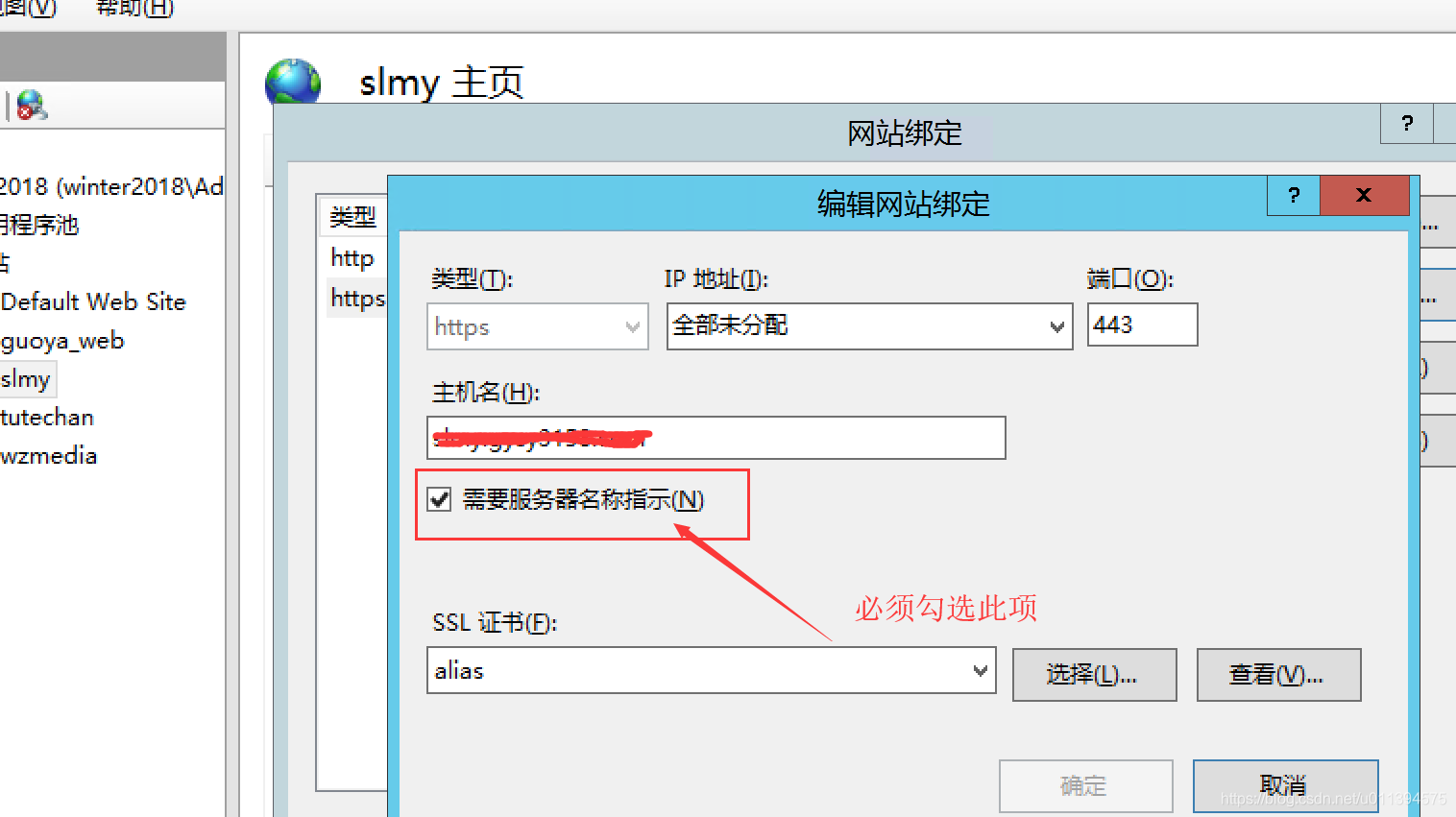Screen dimensions: 1456x817
Task: Click the slmy 主页 page heading
Action: click(x=441, y=83)
